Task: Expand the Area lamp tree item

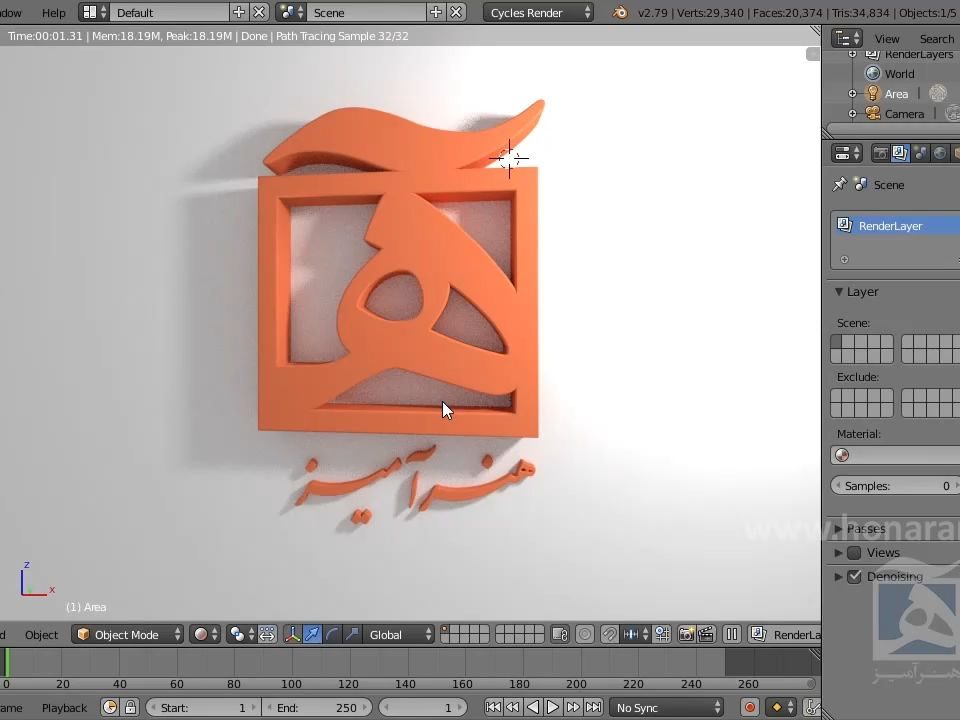Action: tap(852, 94)
